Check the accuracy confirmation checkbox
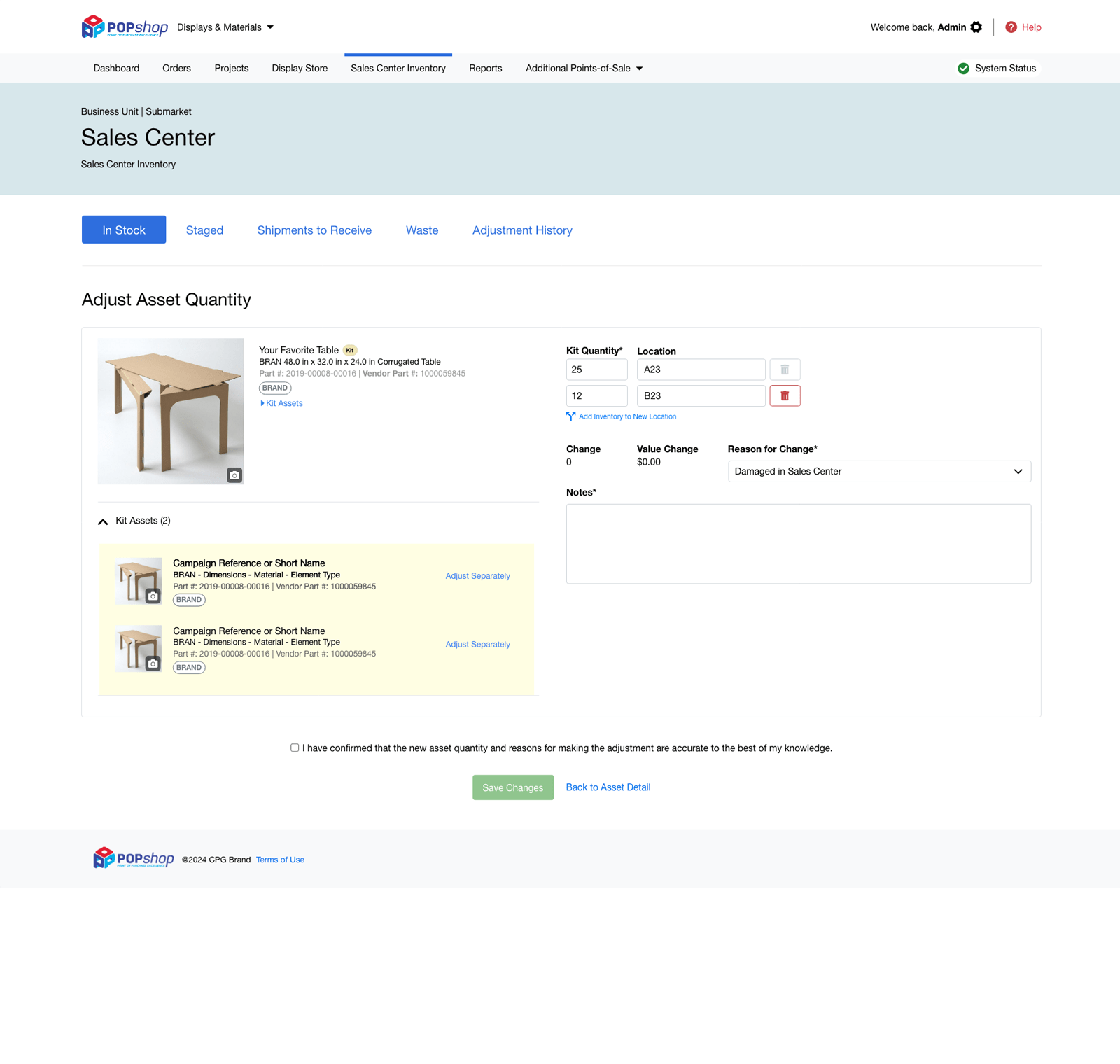Image resolution: width=1120 pixels, height=1064 pixels. pyautogui.click(x=295, y=748)
